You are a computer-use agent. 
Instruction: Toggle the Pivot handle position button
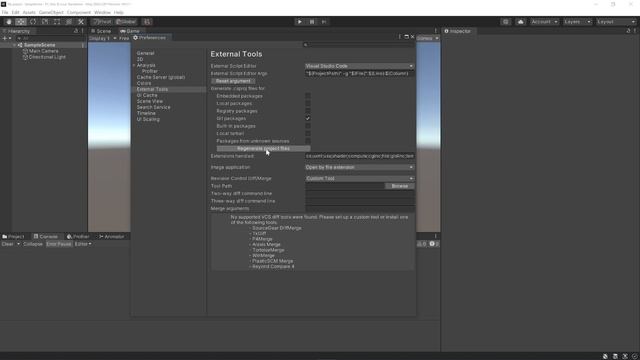coord(102,22)
